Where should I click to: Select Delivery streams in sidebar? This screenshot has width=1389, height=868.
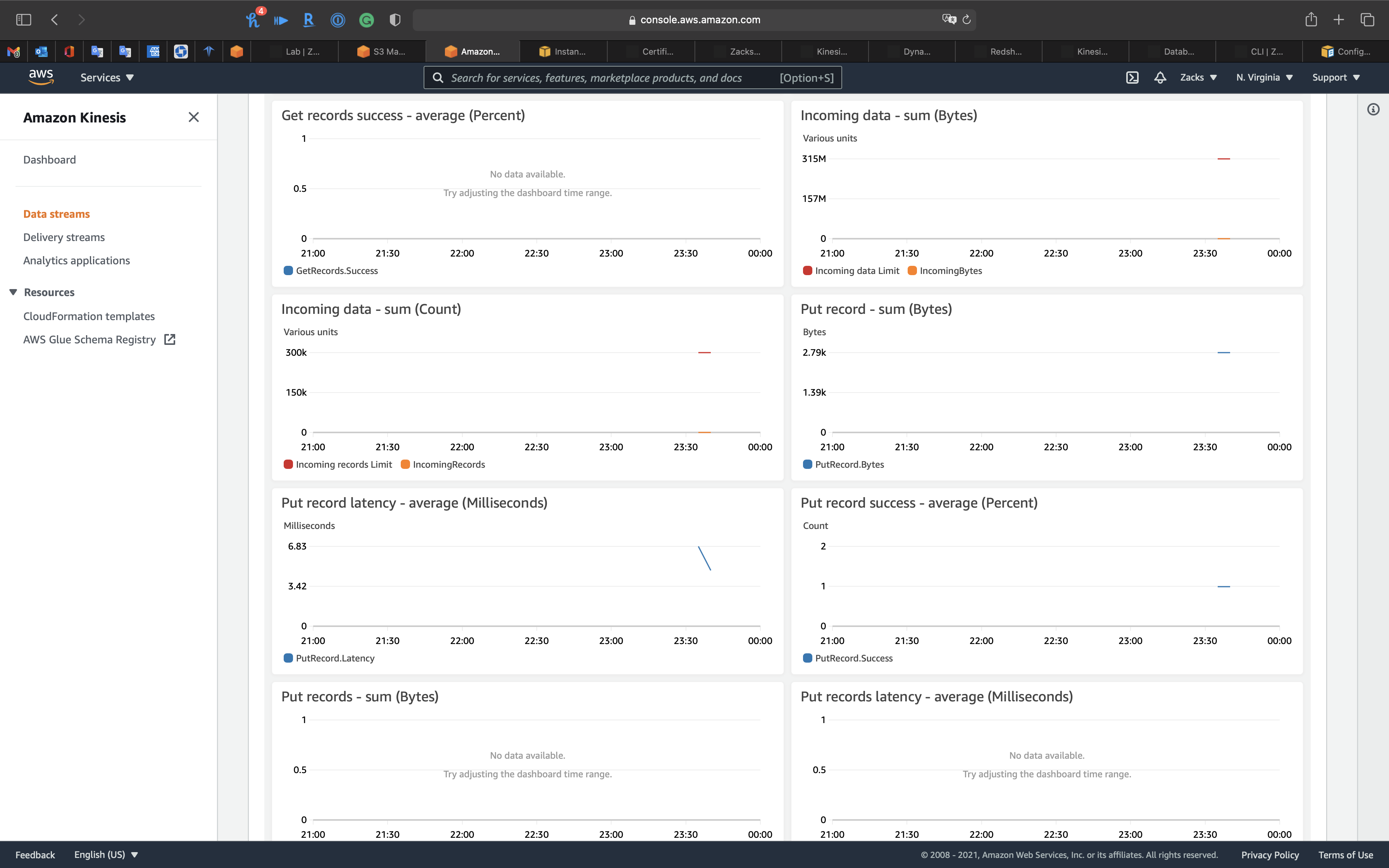tap(64, 237)
